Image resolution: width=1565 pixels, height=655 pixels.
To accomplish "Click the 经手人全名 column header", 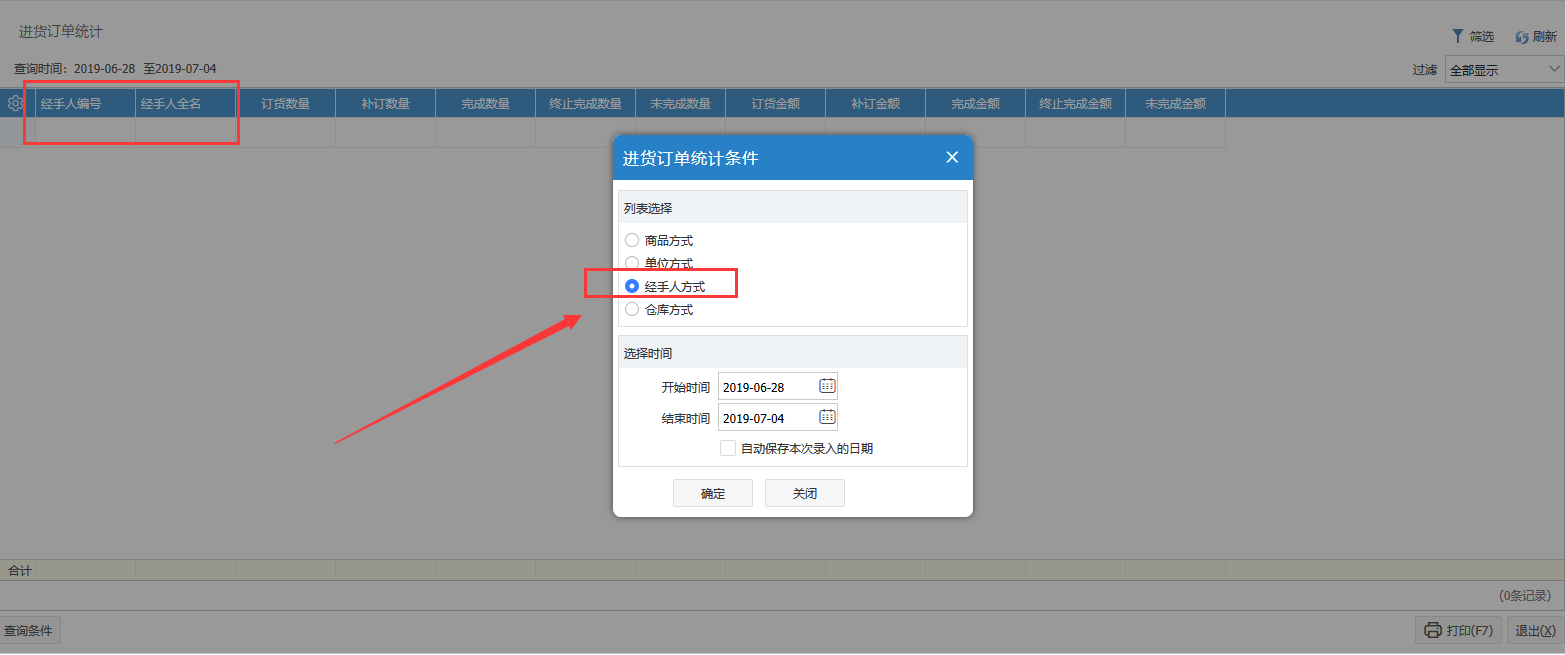I will click(x=185, y=103).
